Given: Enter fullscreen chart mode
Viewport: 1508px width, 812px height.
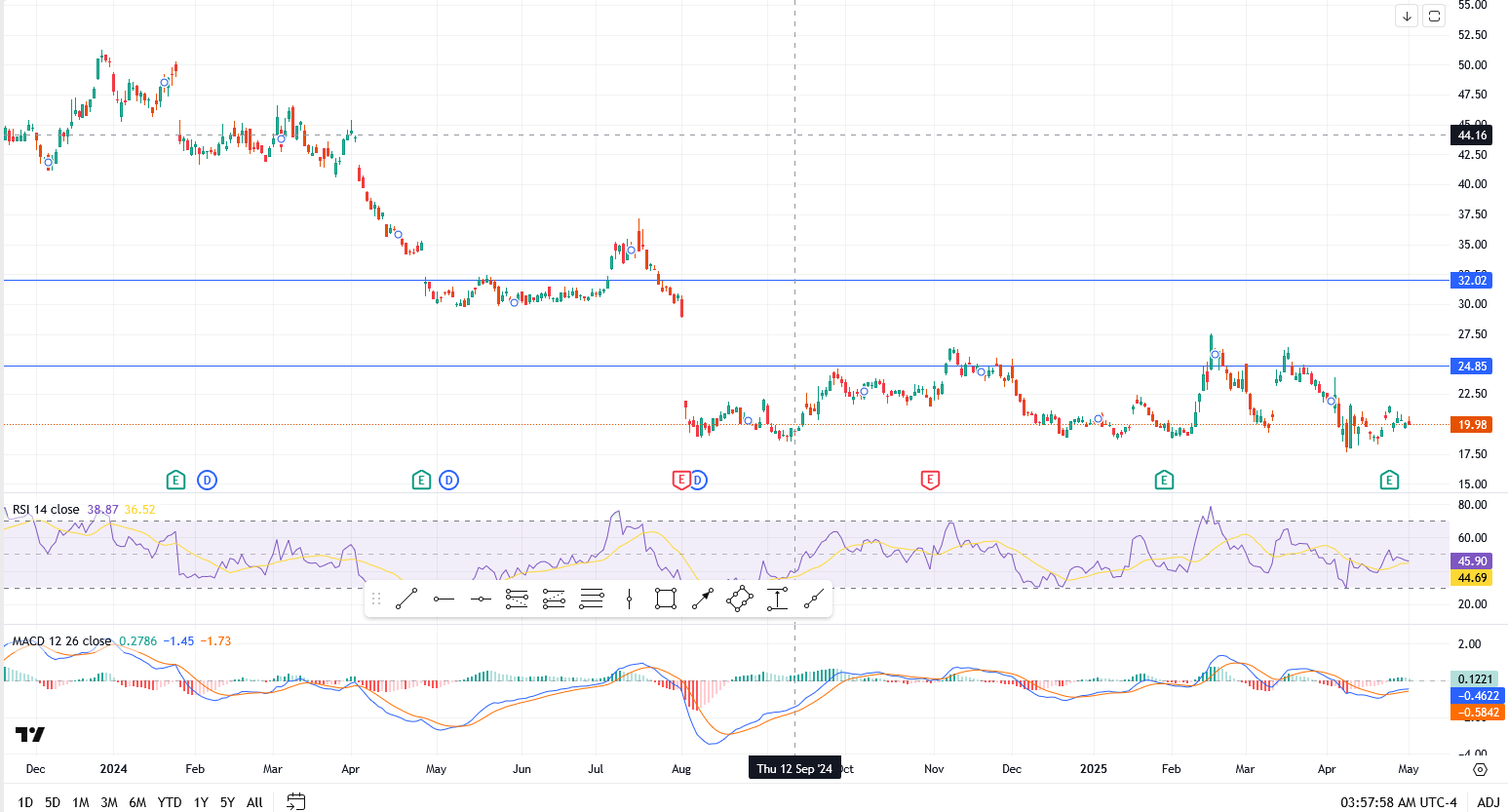Looking at the screenshot, I should 1434,17.
